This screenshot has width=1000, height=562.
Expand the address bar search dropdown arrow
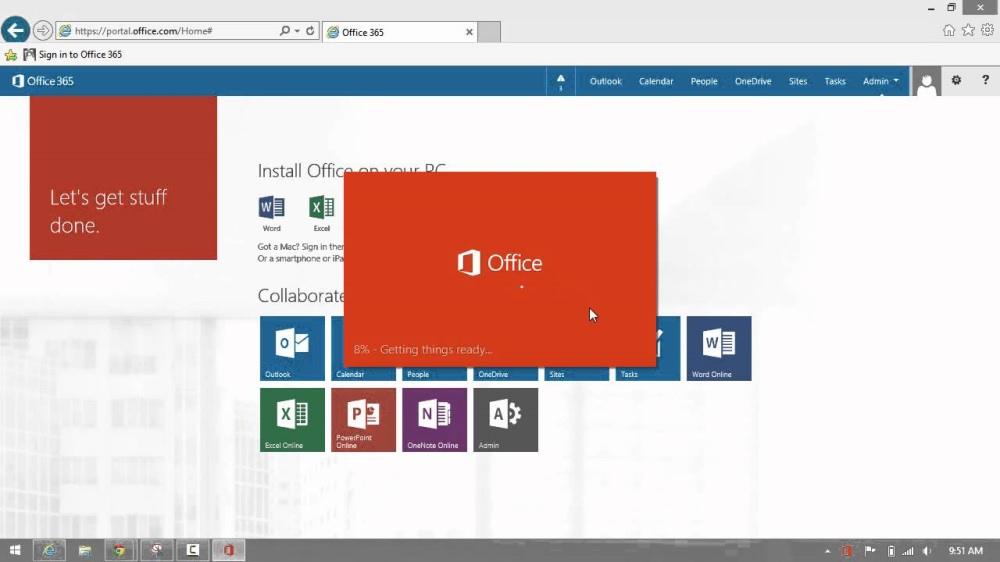click(x=297, y=31)
